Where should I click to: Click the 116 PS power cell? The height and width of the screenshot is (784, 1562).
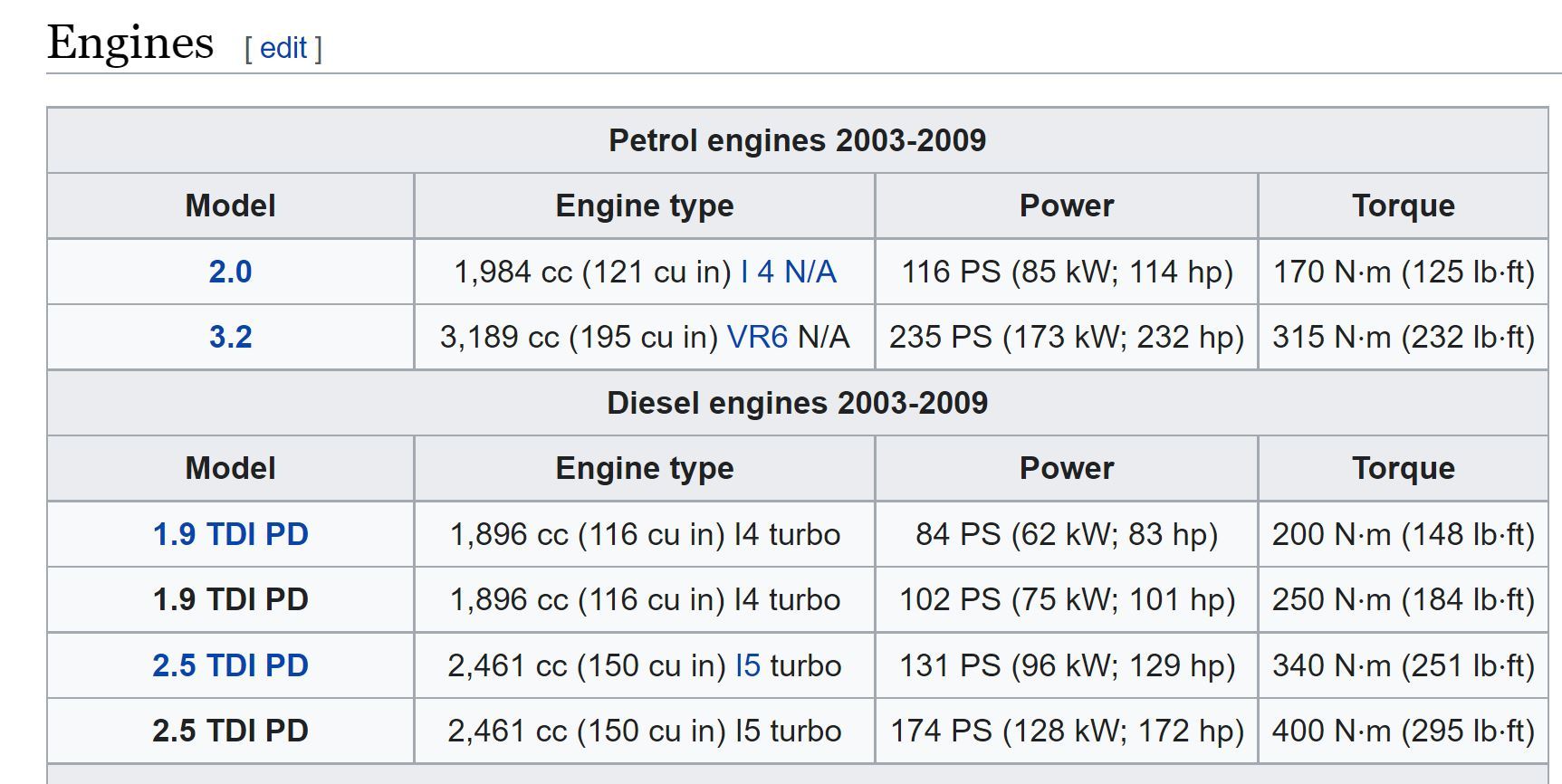coord(1066,272)
